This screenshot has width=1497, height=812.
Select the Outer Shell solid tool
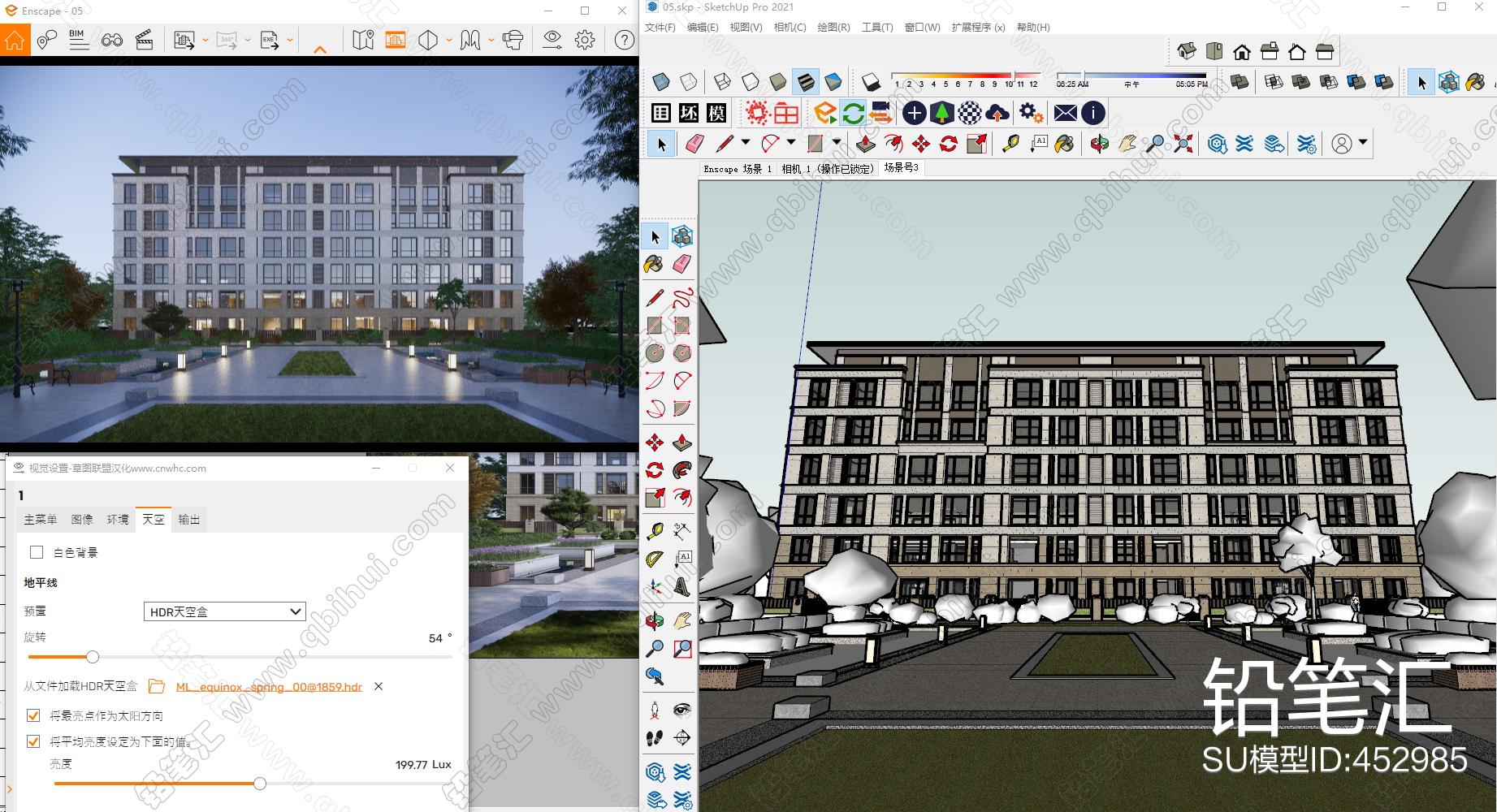pos(1240,82)
